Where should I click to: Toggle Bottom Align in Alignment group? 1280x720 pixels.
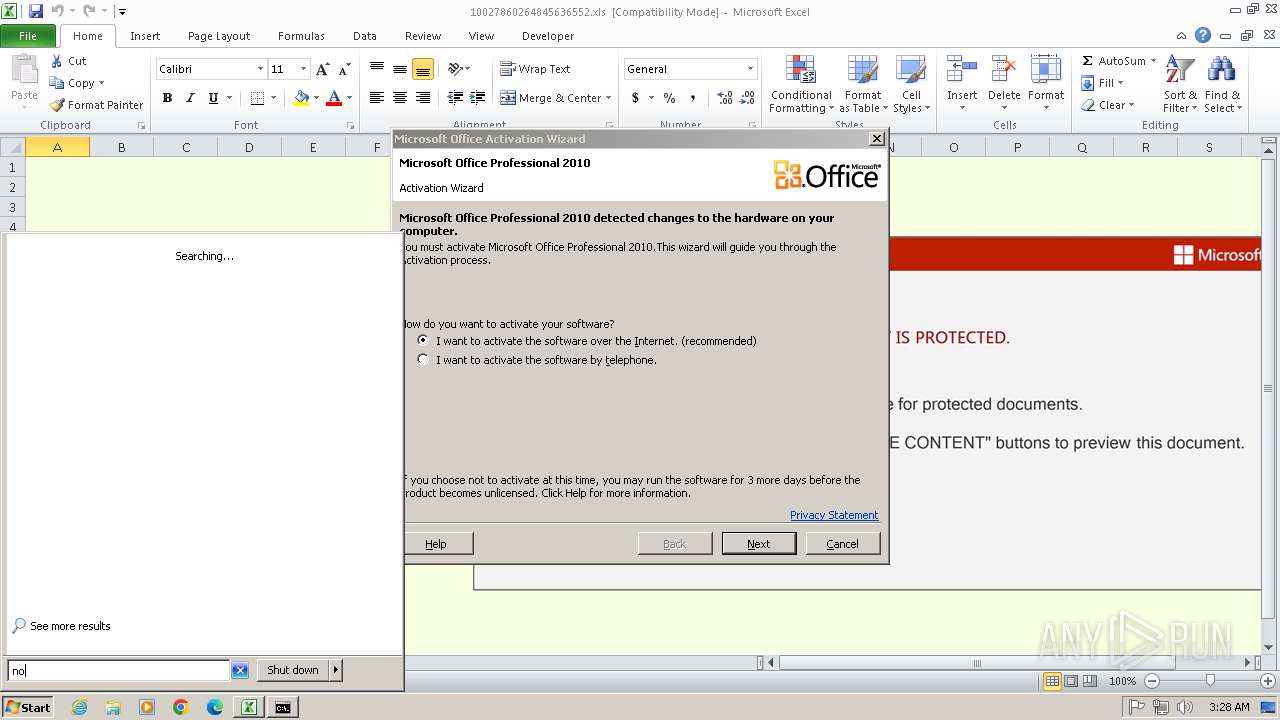[x=423, y=69]
